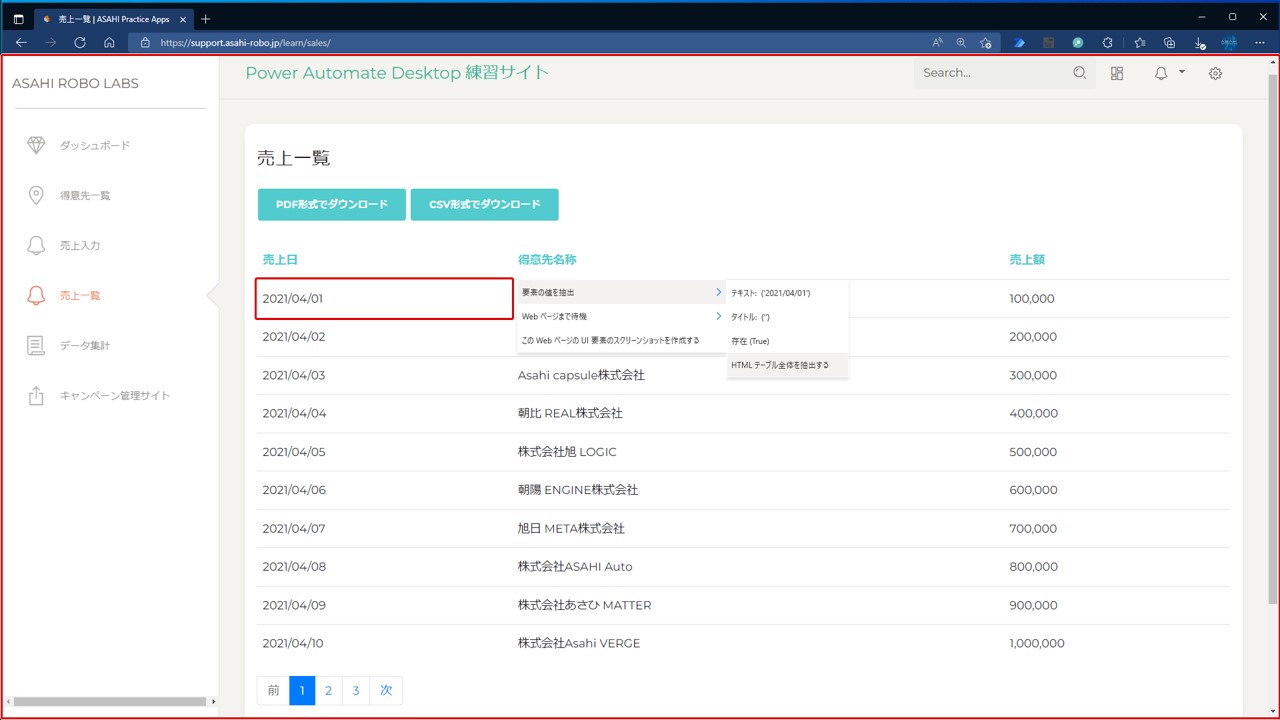Click PDF形式でダウンロード button
Image resolution: width=1280 pixels, height=720 pixels.
pos(332,204)
